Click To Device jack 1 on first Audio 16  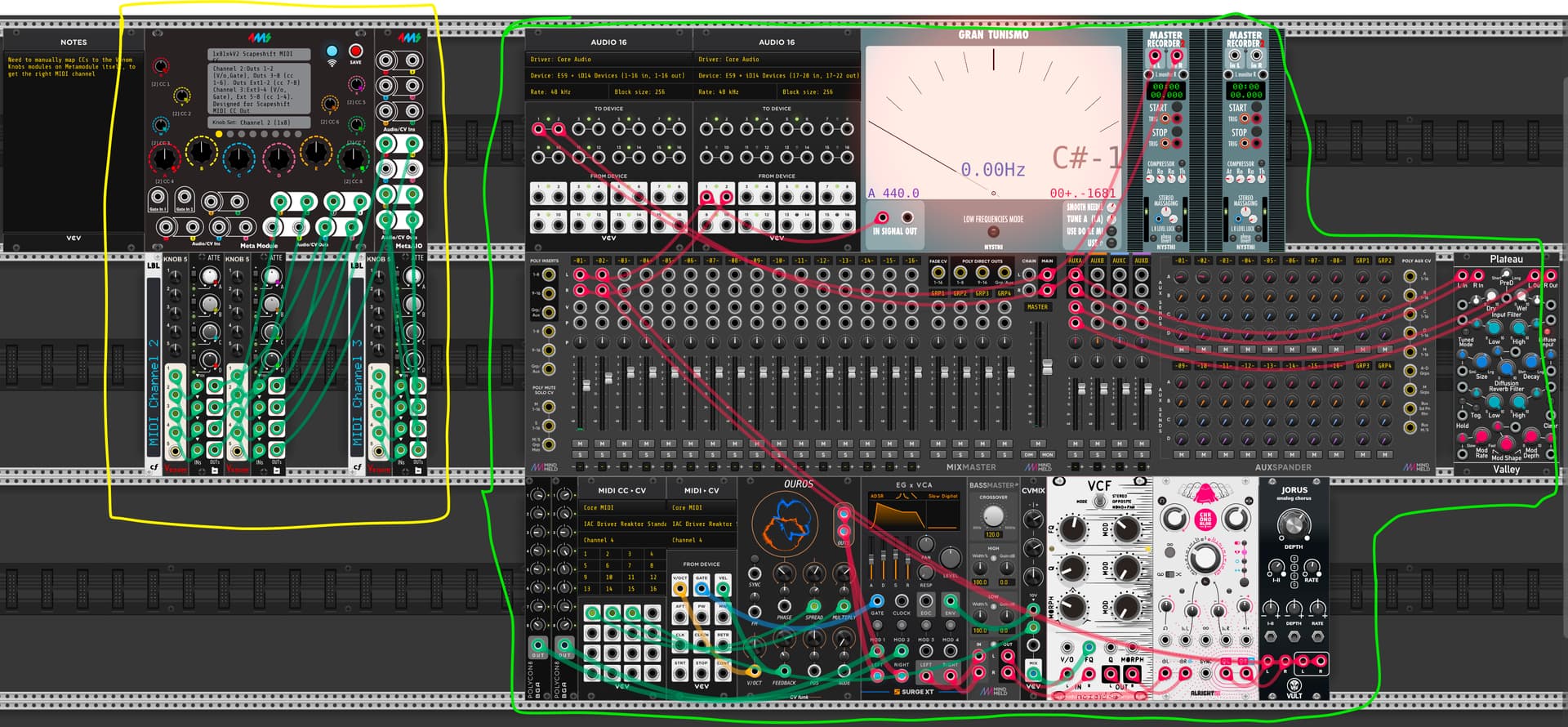pos(539,129)
